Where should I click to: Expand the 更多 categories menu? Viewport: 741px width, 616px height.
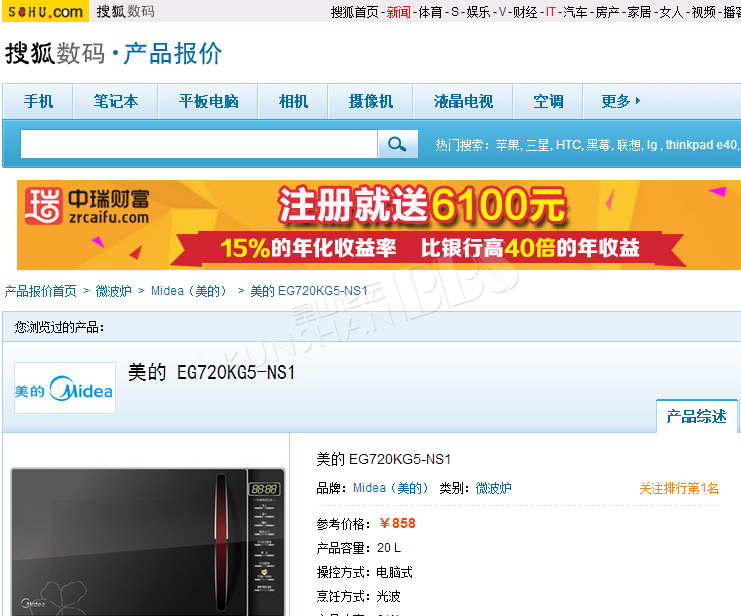click(620, 101)
